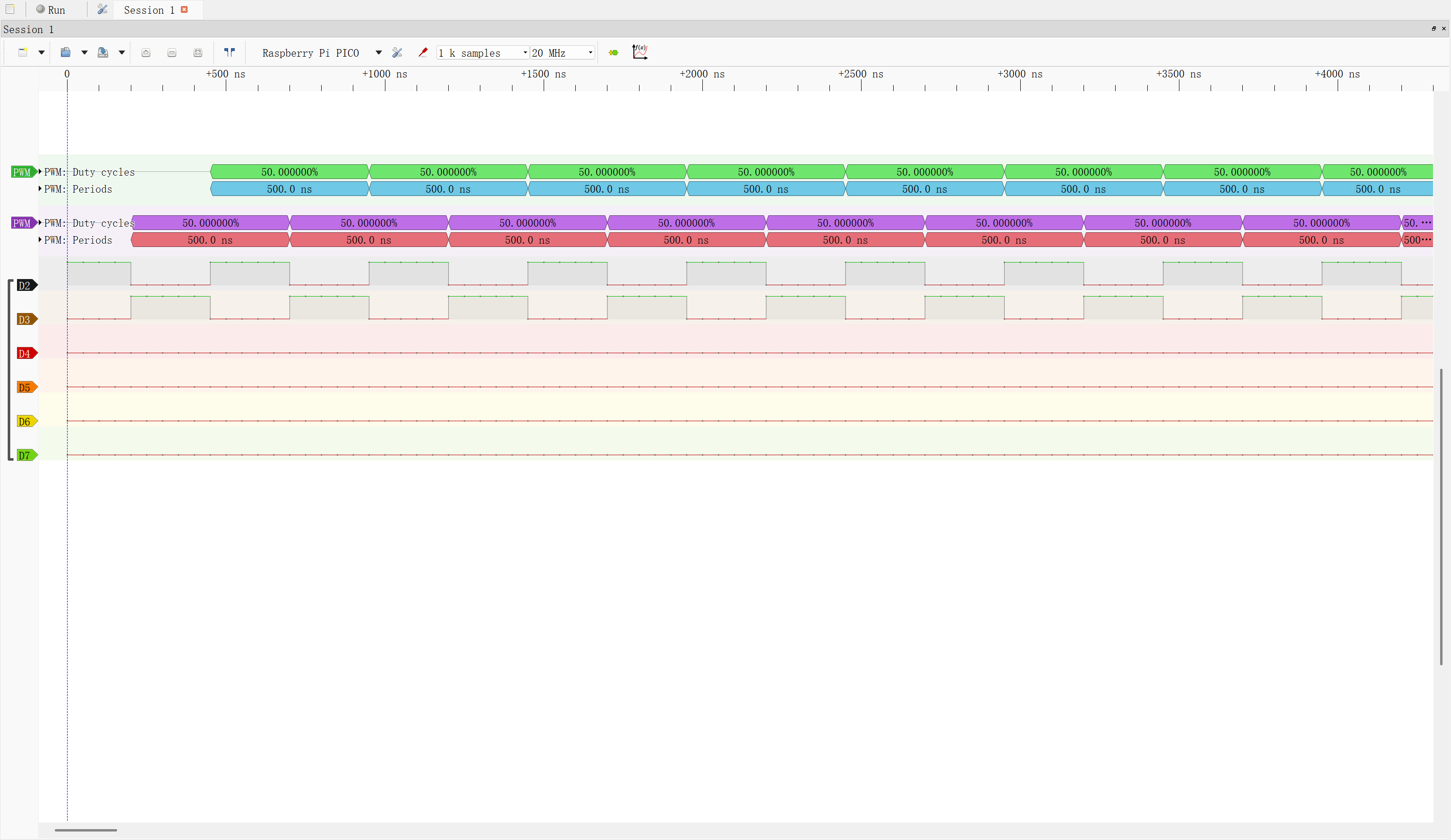Screen dimensions: 1451x840
Task: Click the Save file icon
Action: (103, 52)
